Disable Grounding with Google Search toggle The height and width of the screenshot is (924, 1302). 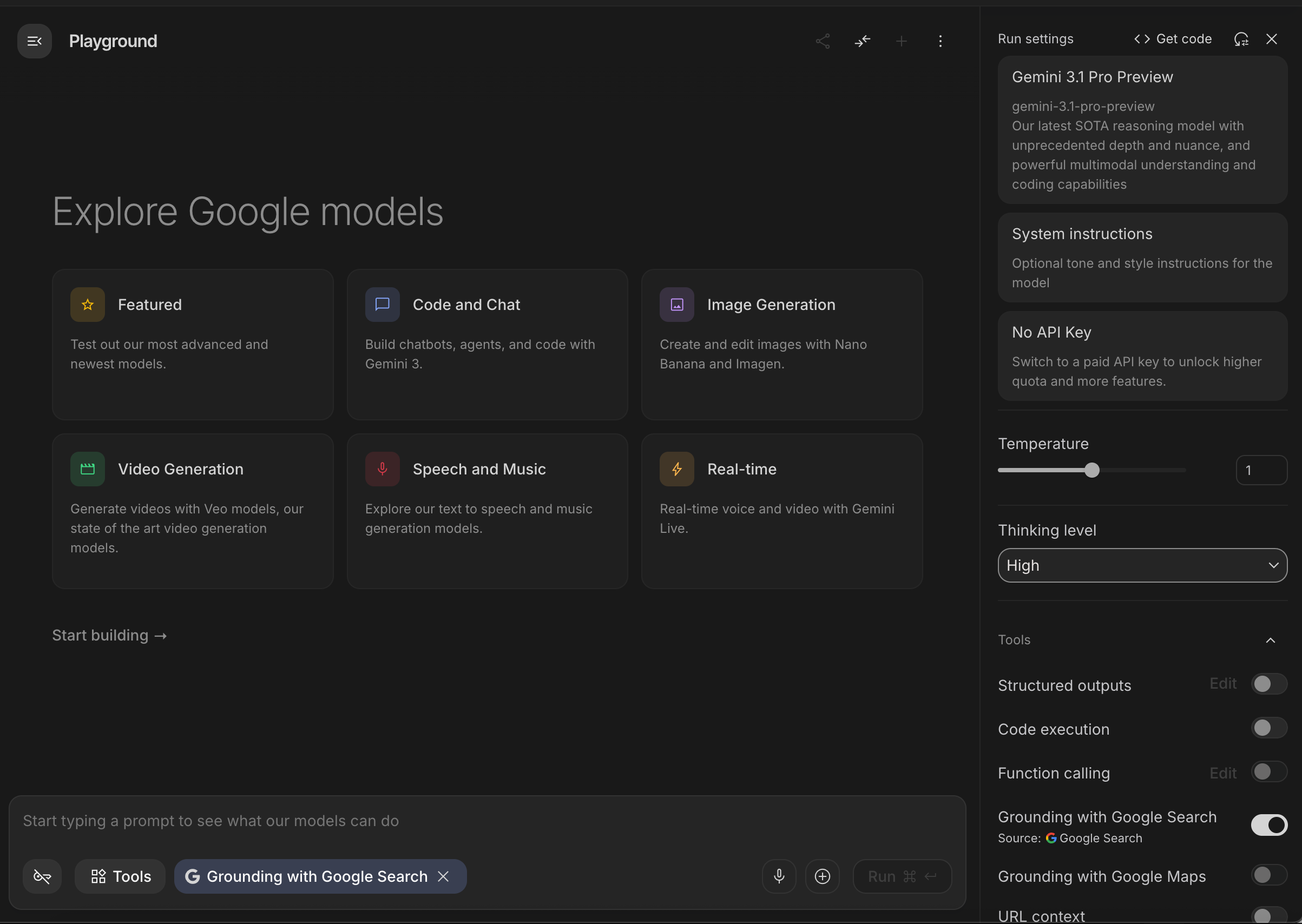click(1268, 825)
